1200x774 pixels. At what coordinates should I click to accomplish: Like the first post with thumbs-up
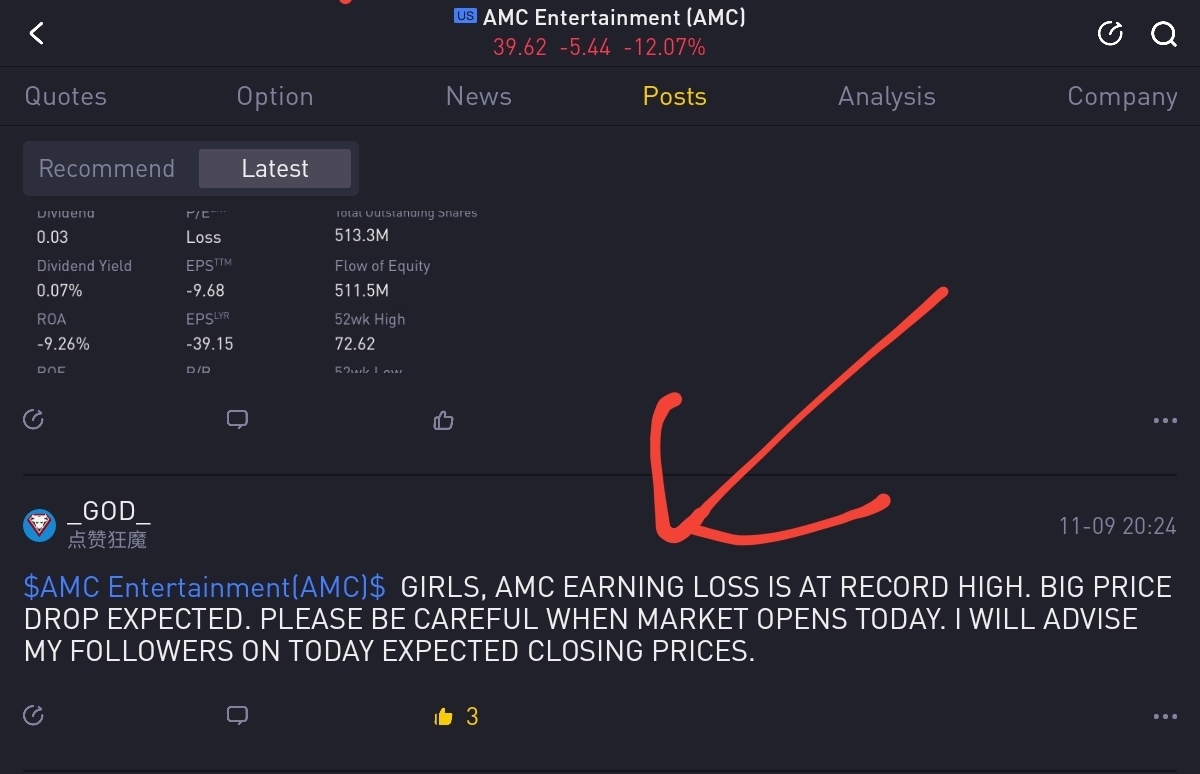(x=444, y=420)
